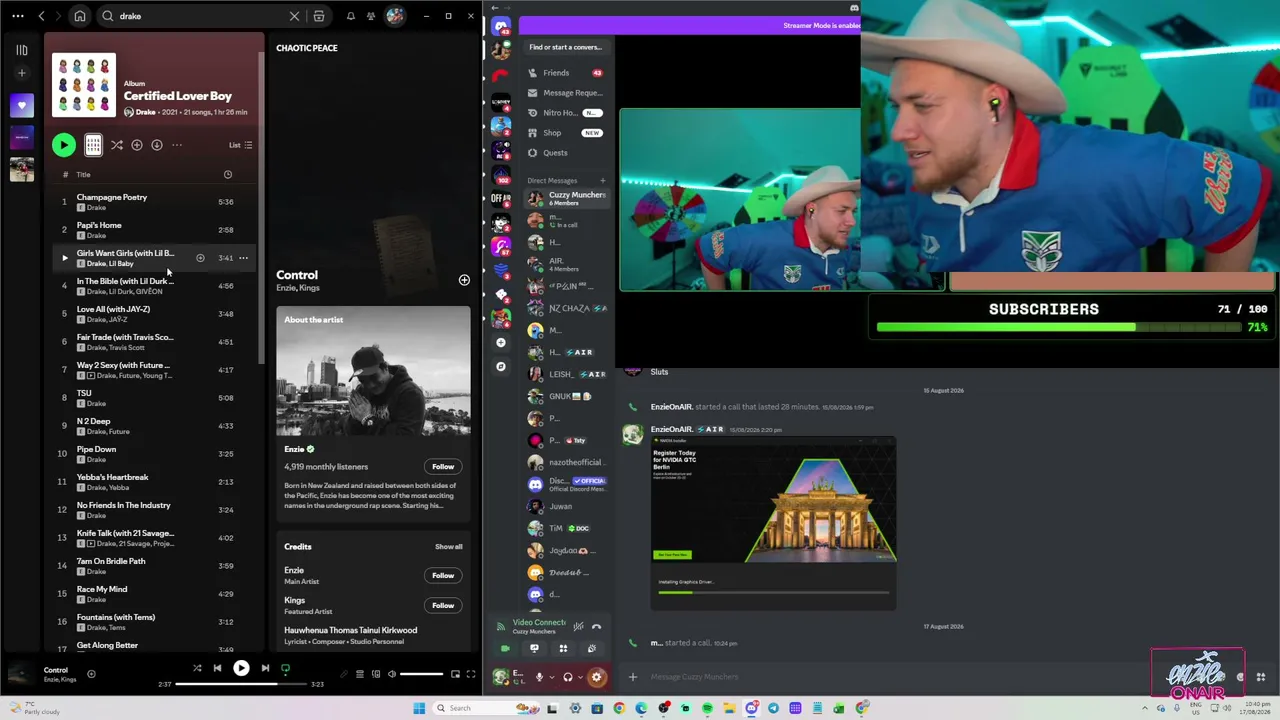Toggle repeat in player bar
The width and height of the screenshot is (1280, 720).
pos(285,668)
